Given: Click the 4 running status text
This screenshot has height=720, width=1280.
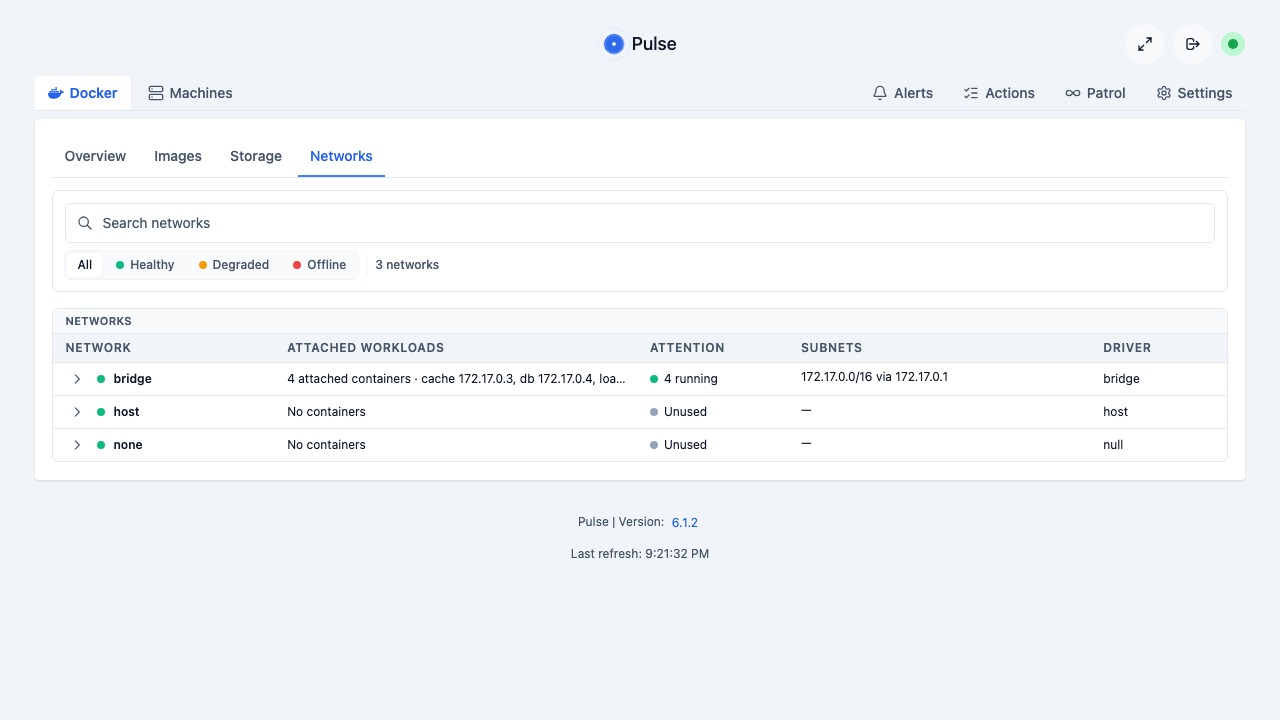Looking at the screenshot, I should click(x=691, y=379).
